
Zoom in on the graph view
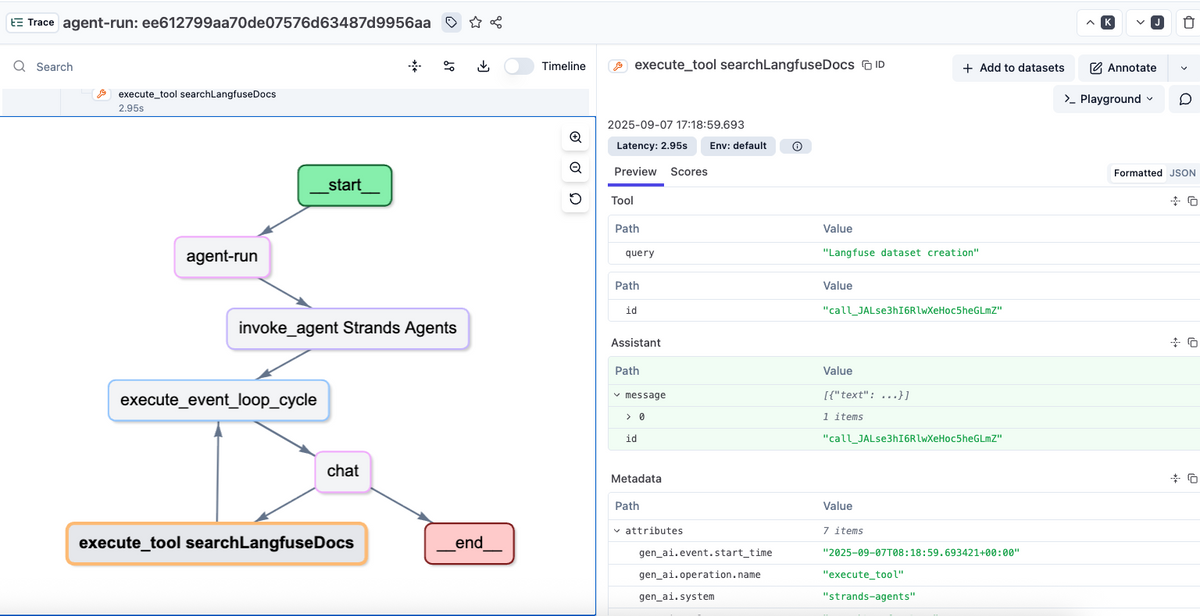tap(575, 137)
